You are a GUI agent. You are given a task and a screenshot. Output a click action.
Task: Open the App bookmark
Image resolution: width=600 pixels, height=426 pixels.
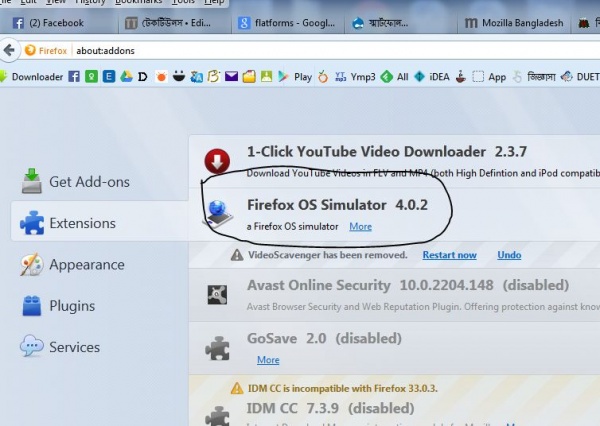pos(489,77)
